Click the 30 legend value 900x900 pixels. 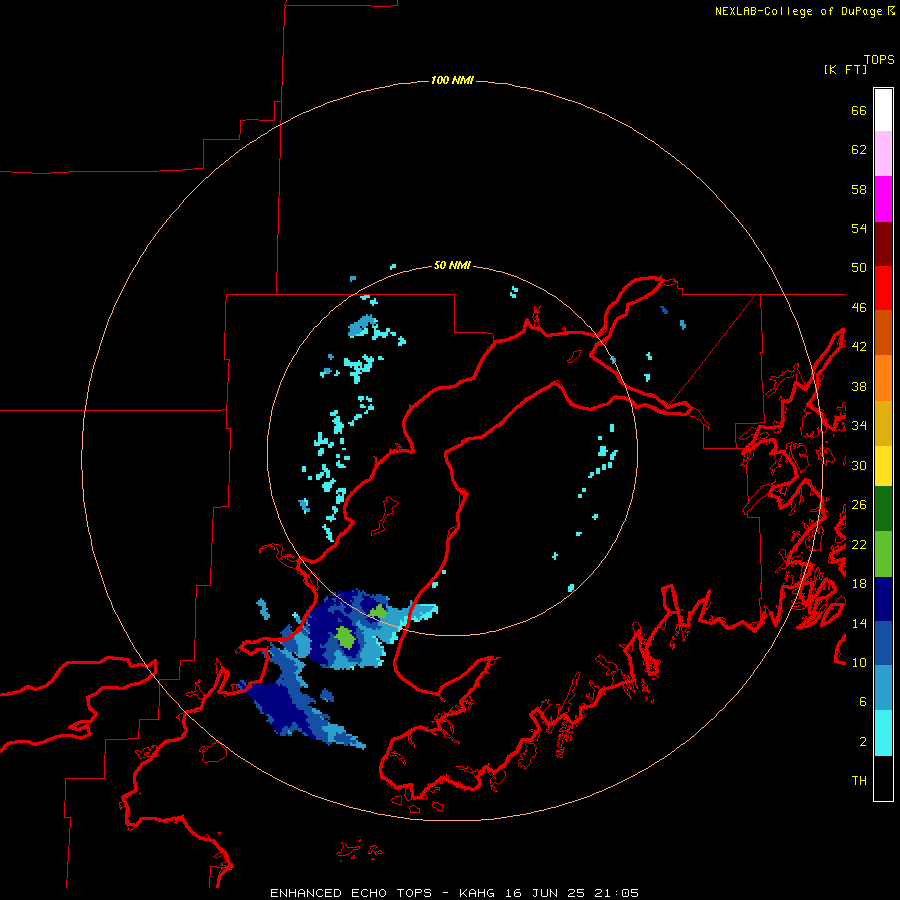click(x=859, y=465)
